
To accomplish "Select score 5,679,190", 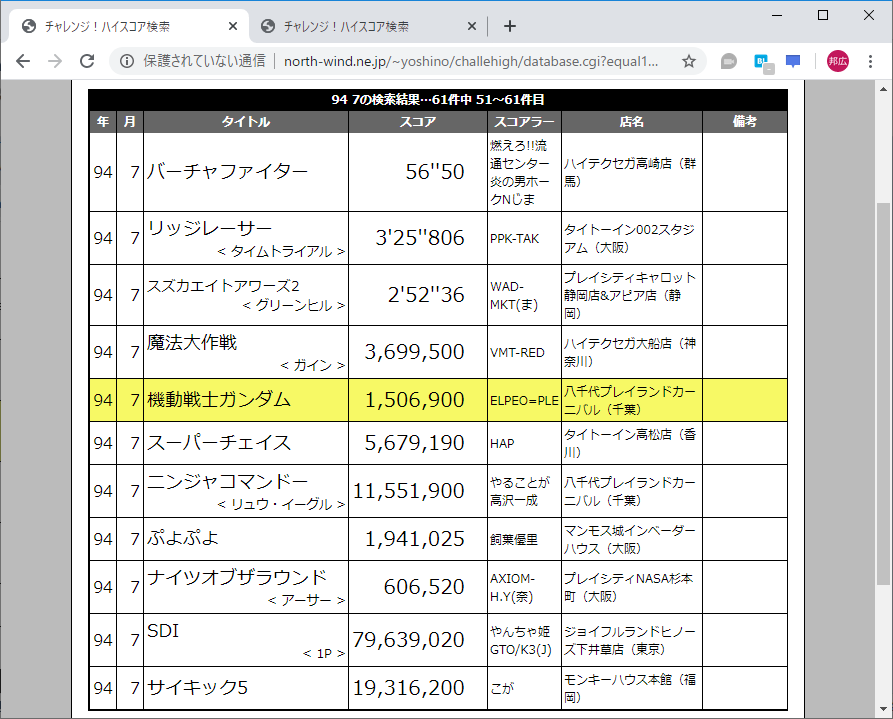I will tap(414, 443).
